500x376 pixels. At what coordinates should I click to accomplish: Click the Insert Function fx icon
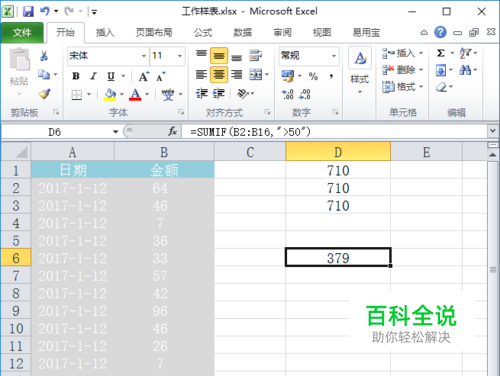(172, 132)
